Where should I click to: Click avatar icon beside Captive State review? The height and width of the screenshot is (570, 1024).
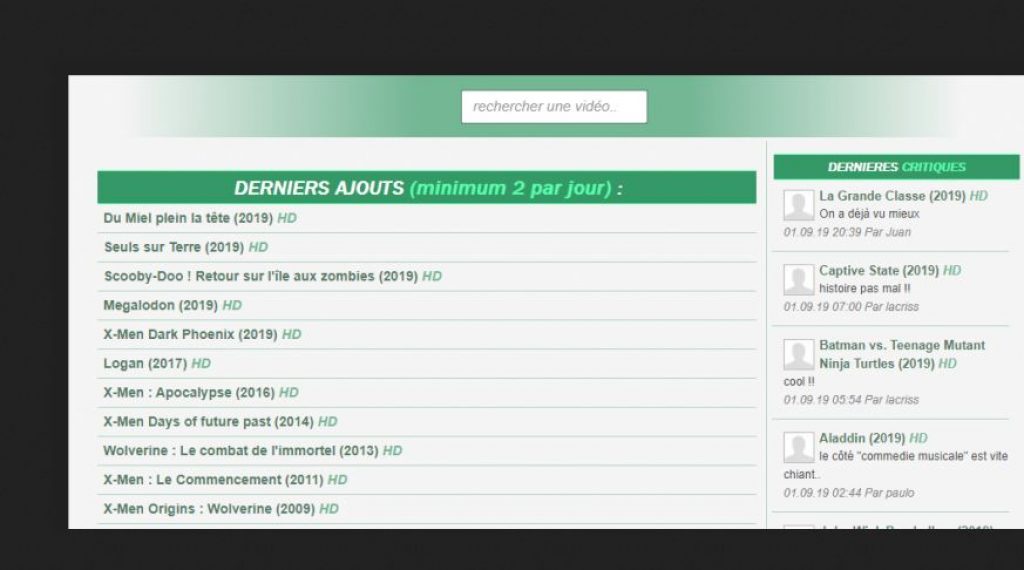798,279
